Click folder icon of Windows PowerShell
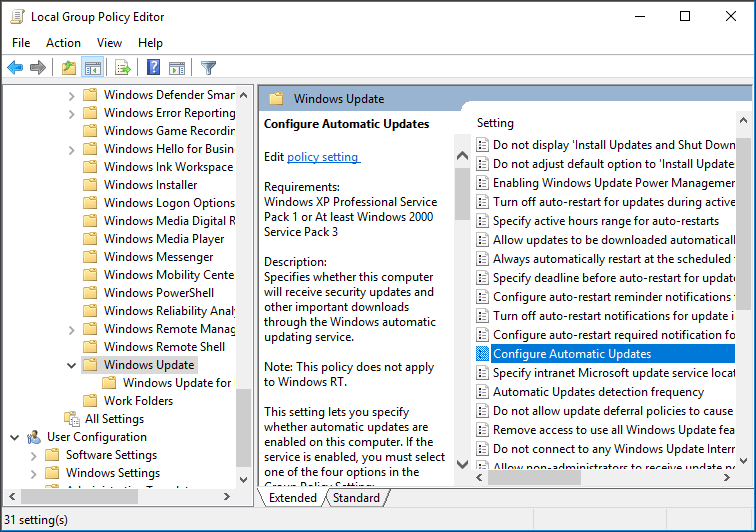Viewport: 756px width, 532px height. [x=90, y=293]
